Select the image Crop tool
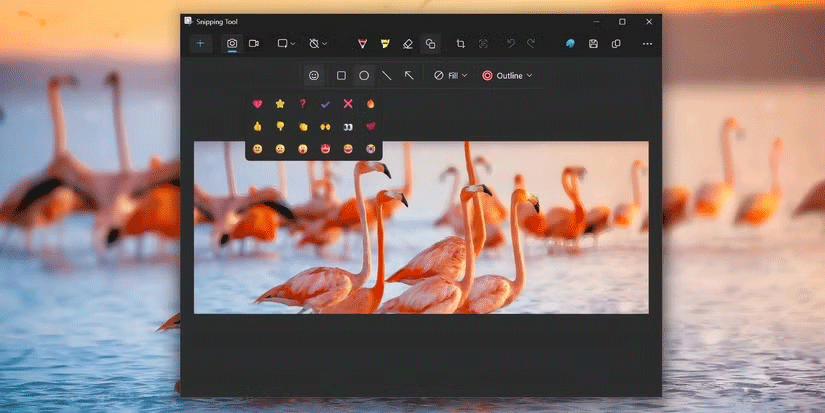This screenshot has width=825, height=413. 460,44
